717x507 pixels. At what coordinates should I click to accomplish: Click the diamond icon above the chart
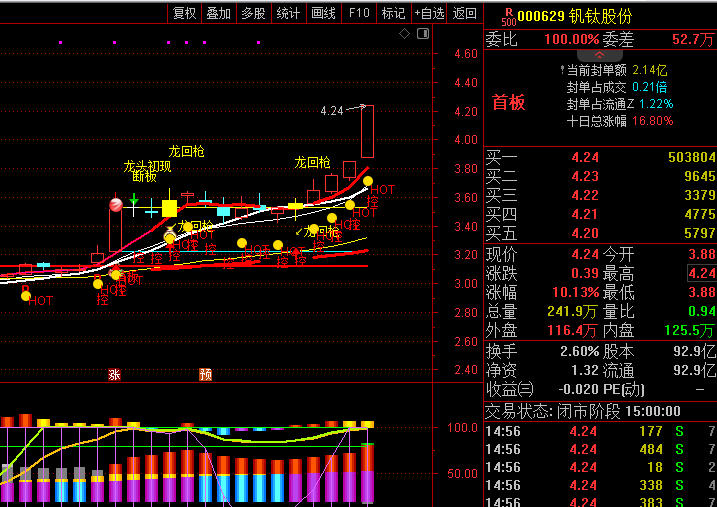405,33
